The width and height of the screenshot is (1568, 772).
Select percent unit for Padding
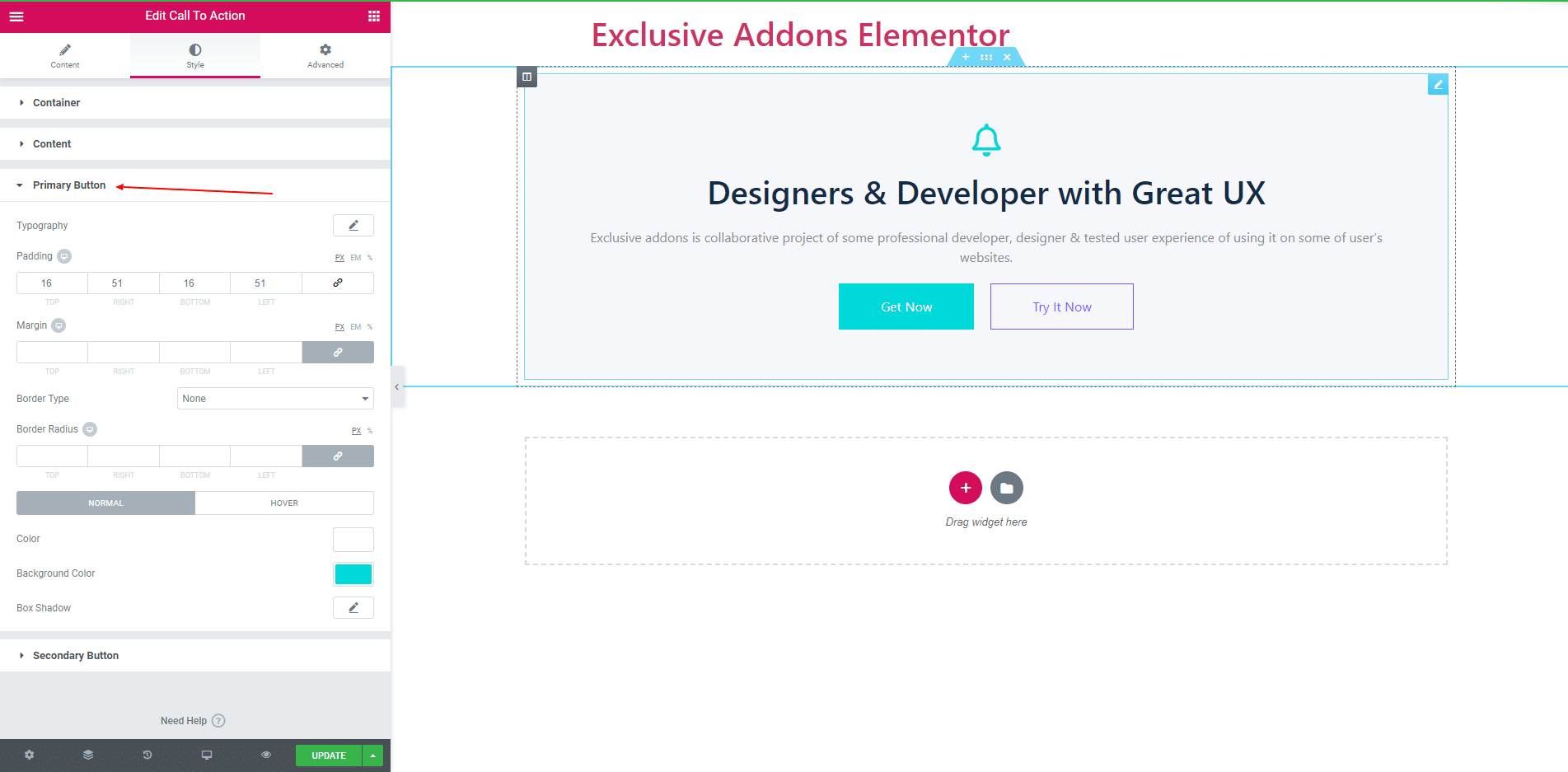point(370,258)
